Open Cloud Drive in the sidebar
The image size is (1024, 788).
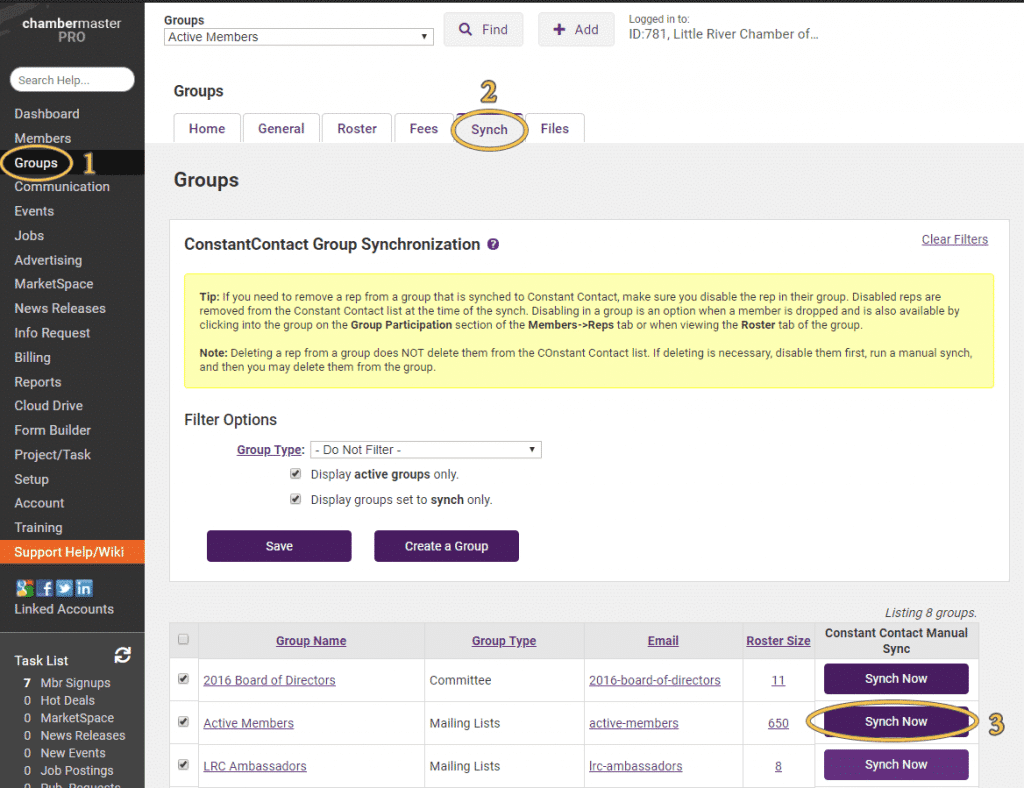click(x=48, y=405)
